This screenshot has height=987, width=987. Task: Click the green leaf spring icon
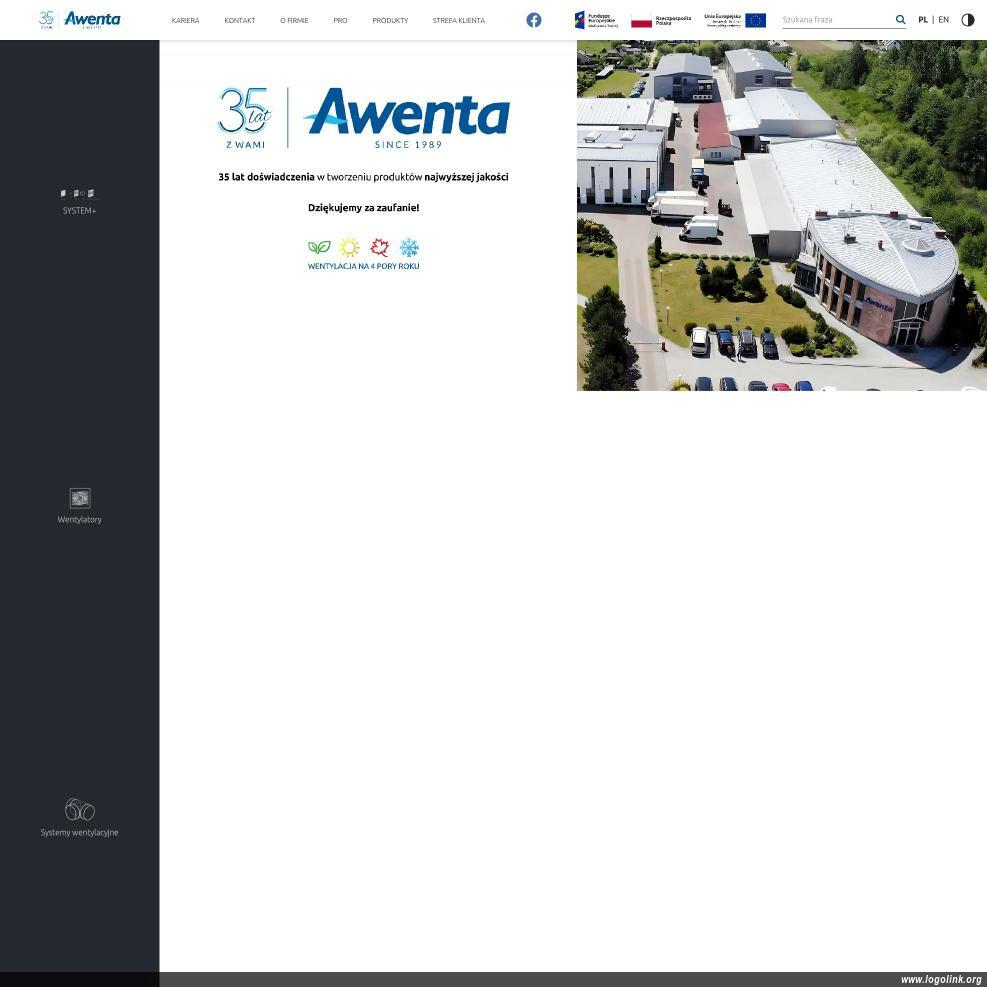[x=319, y=247]
